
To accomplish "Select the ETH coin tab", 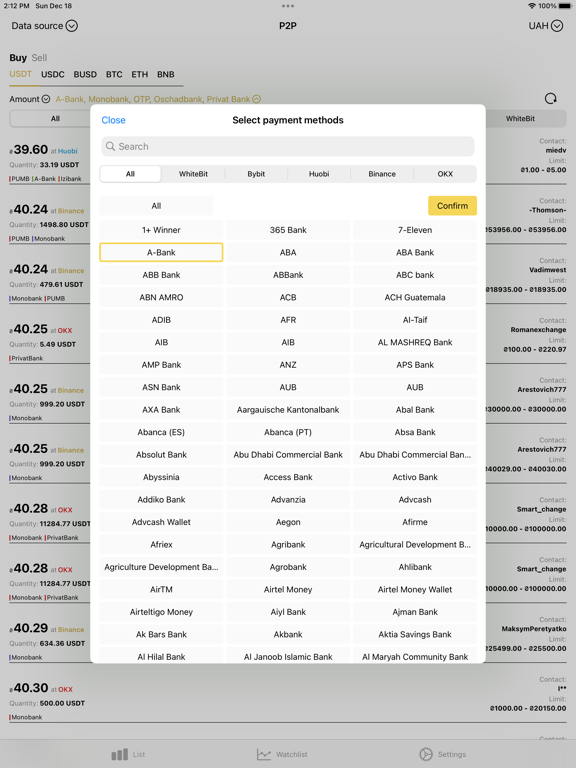I will [140, 74].
